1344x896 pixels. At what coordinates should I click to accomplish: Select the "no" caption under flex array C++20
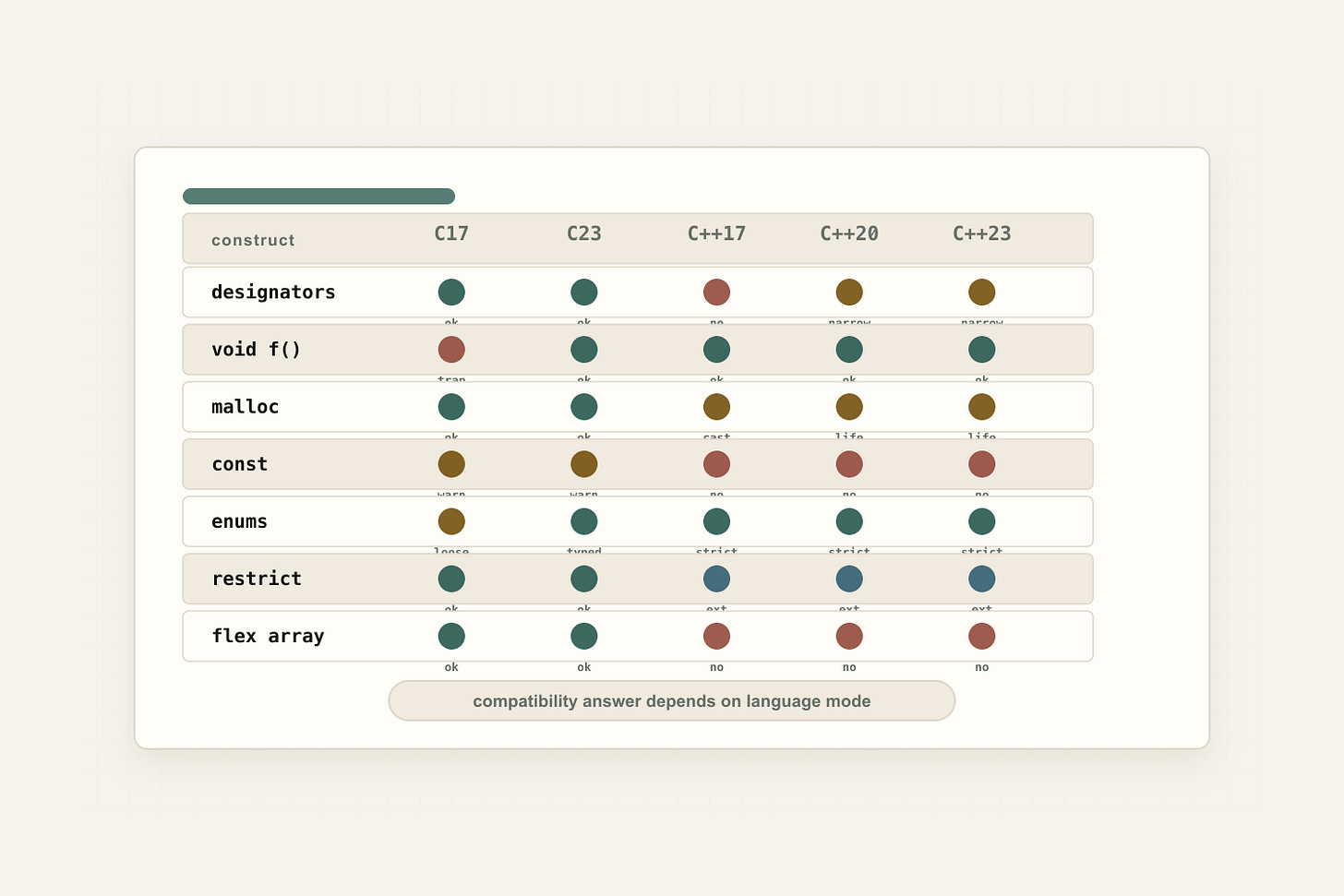[849, 667]
